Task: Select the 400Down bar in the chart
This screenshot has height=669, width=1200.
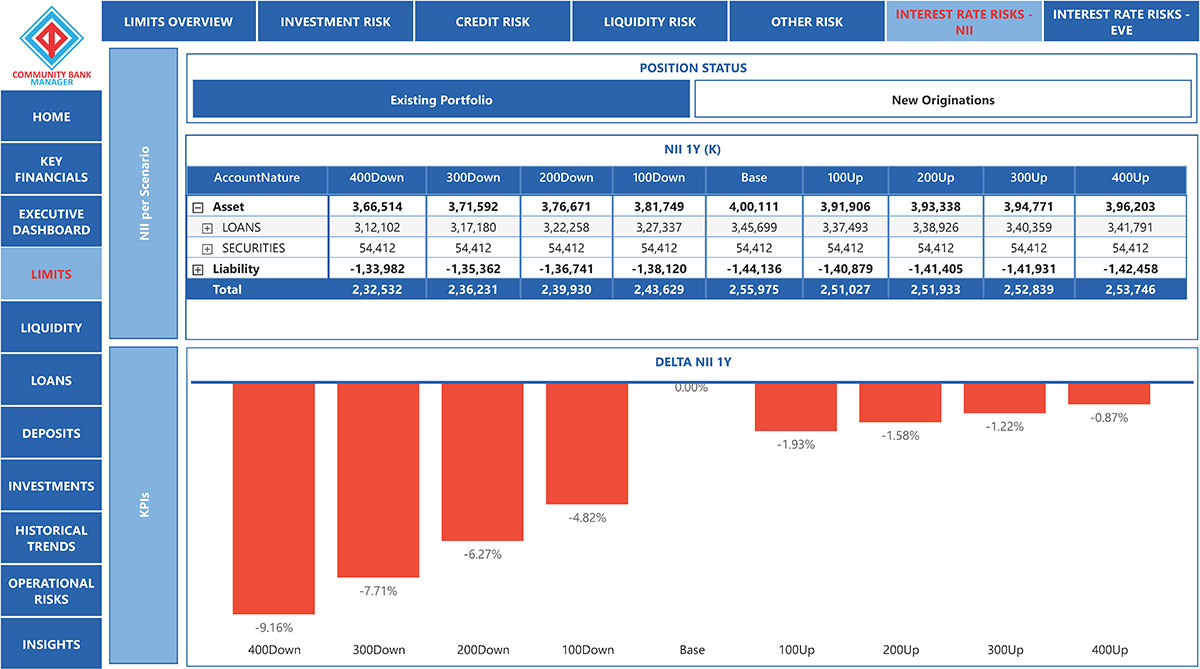Action: [274, 498]
